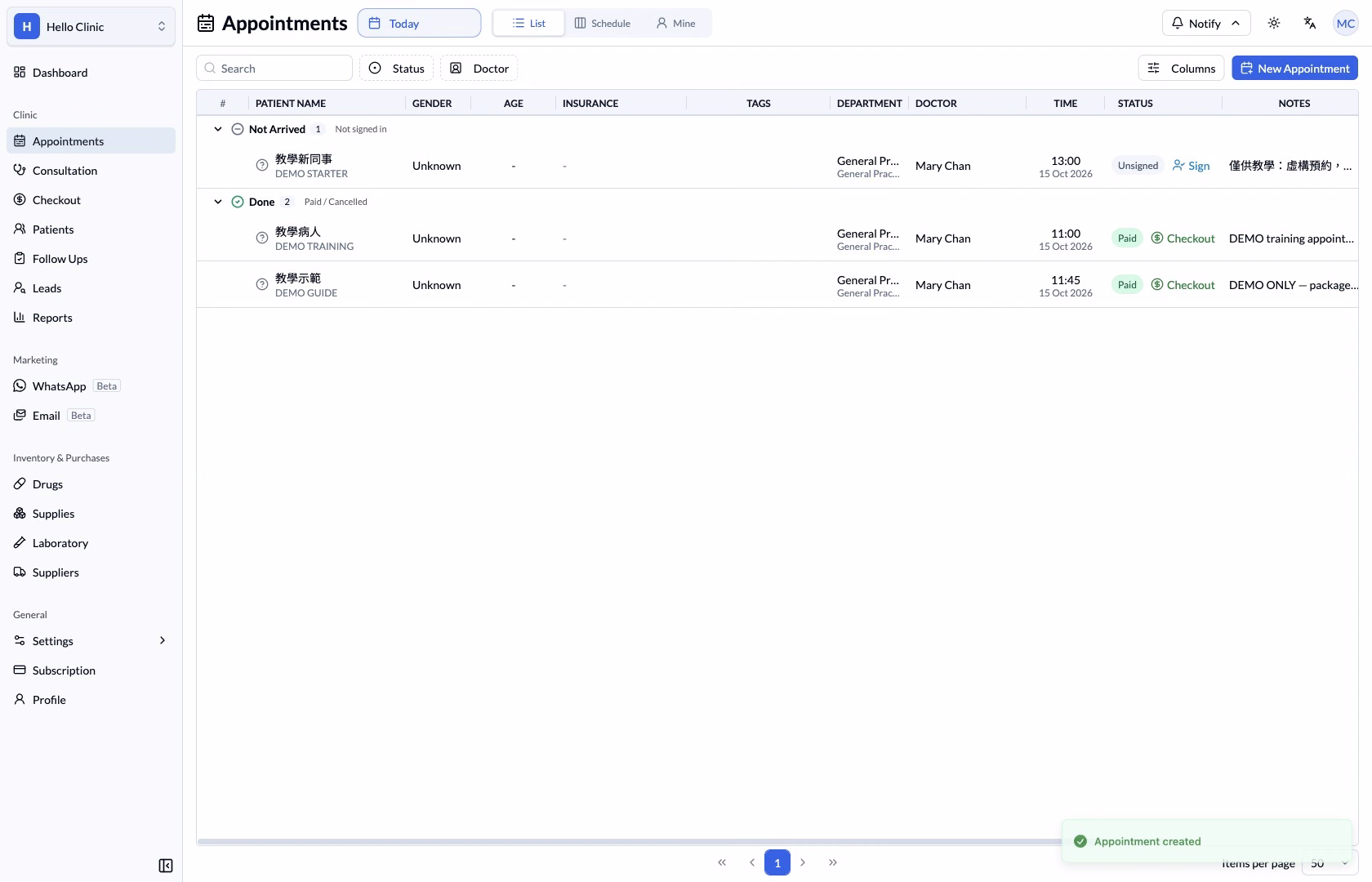Click page number 1 button
The width and height of the screenshot is (1372, 882).
point(777,862)
